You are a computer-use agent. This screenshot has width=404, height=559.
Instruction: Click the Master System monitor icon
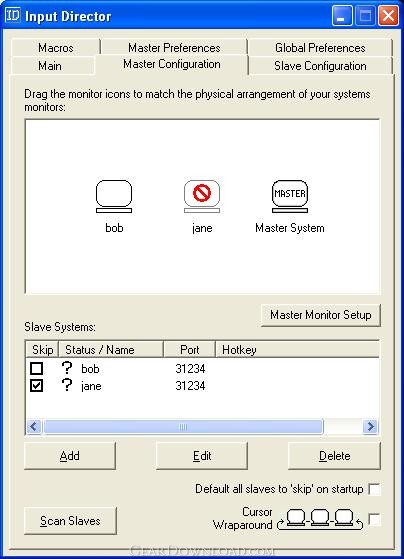tap(290, 196)
